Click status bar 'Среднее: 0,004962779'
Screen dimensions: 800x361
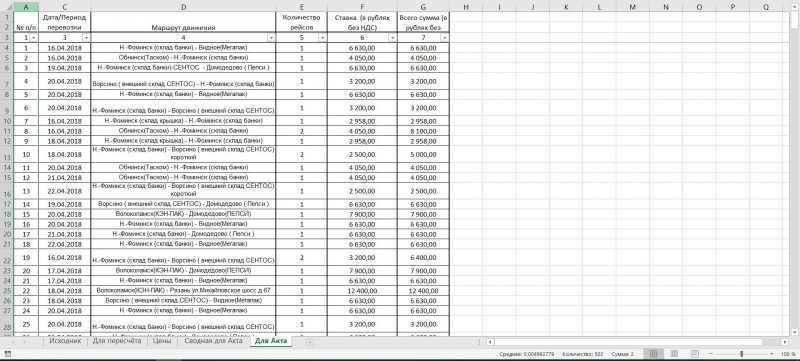click(527, 353)
